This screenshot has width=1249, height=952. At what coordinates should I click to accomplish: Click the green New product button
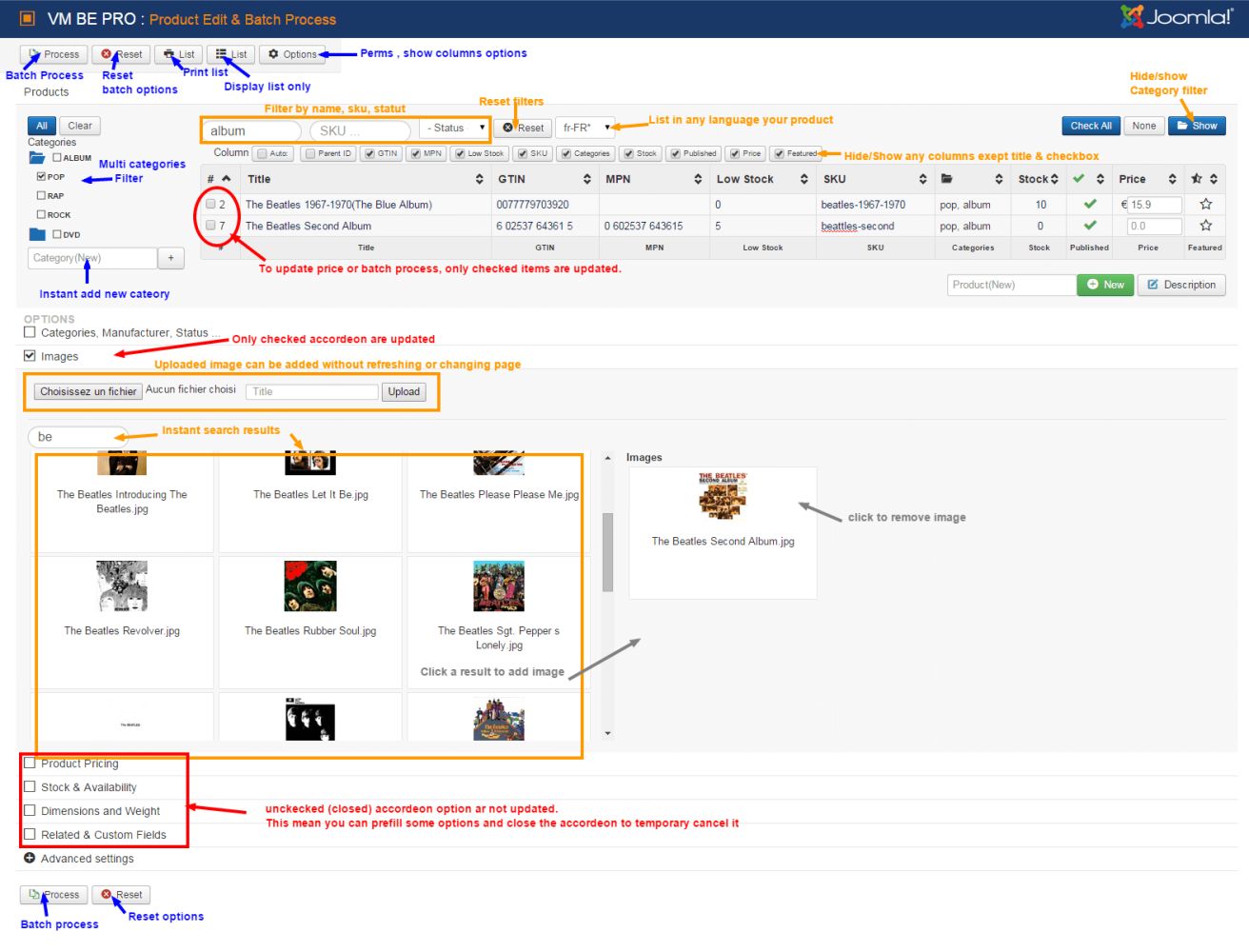pyautogui.click(x=1105, y=285)
